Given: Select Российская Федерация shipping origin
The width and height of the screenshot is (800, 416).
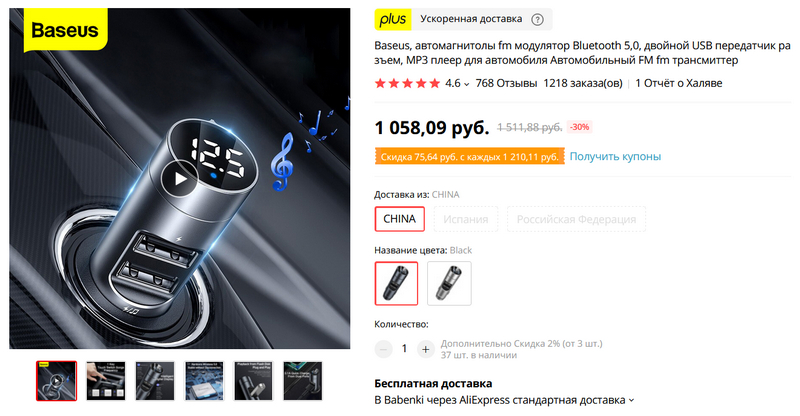Looking at the screenshot, I should coord(576,219).
